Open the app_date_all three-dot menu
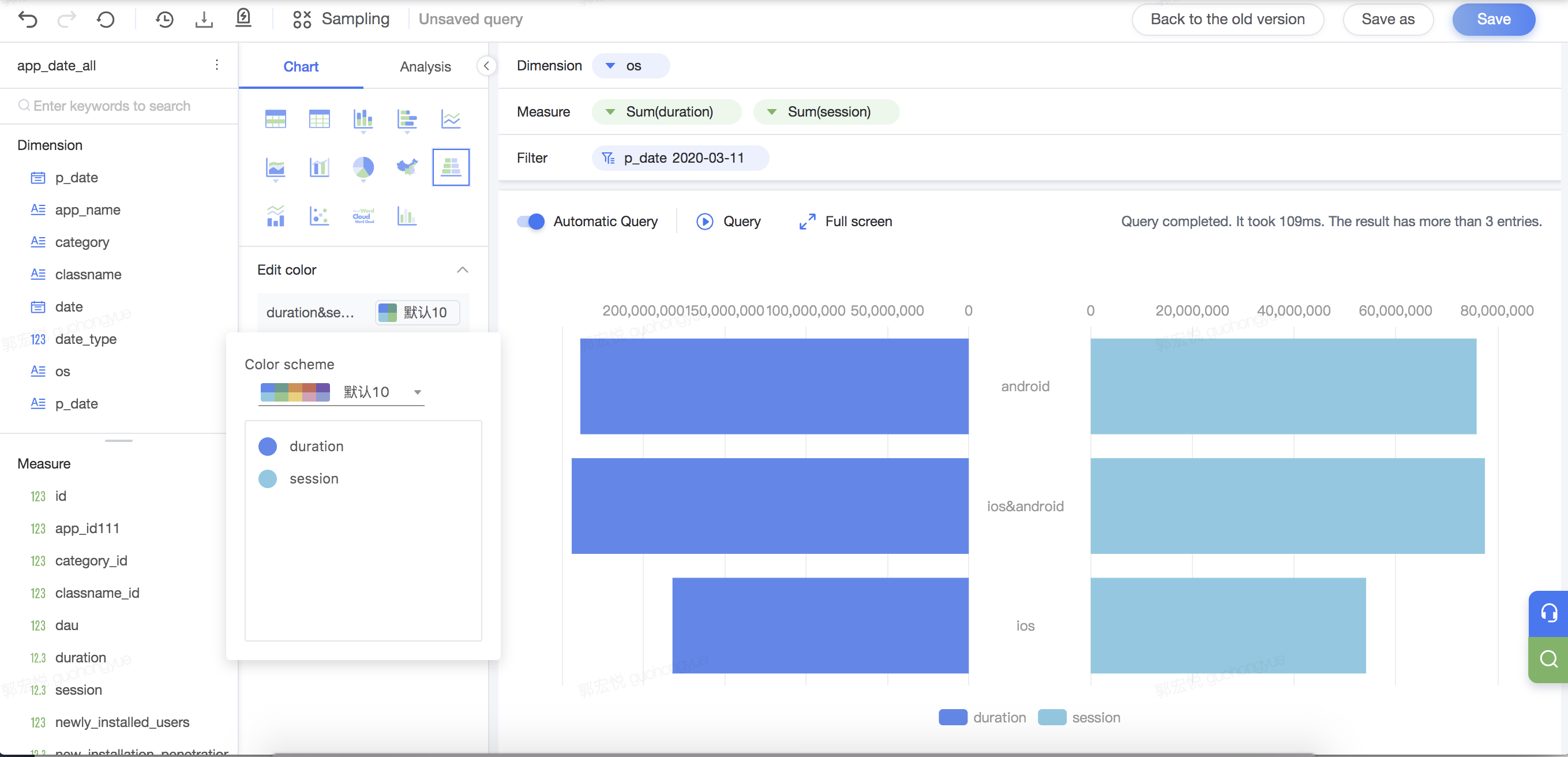Screen dimensions: 1568x757 (x=217, y=65)
